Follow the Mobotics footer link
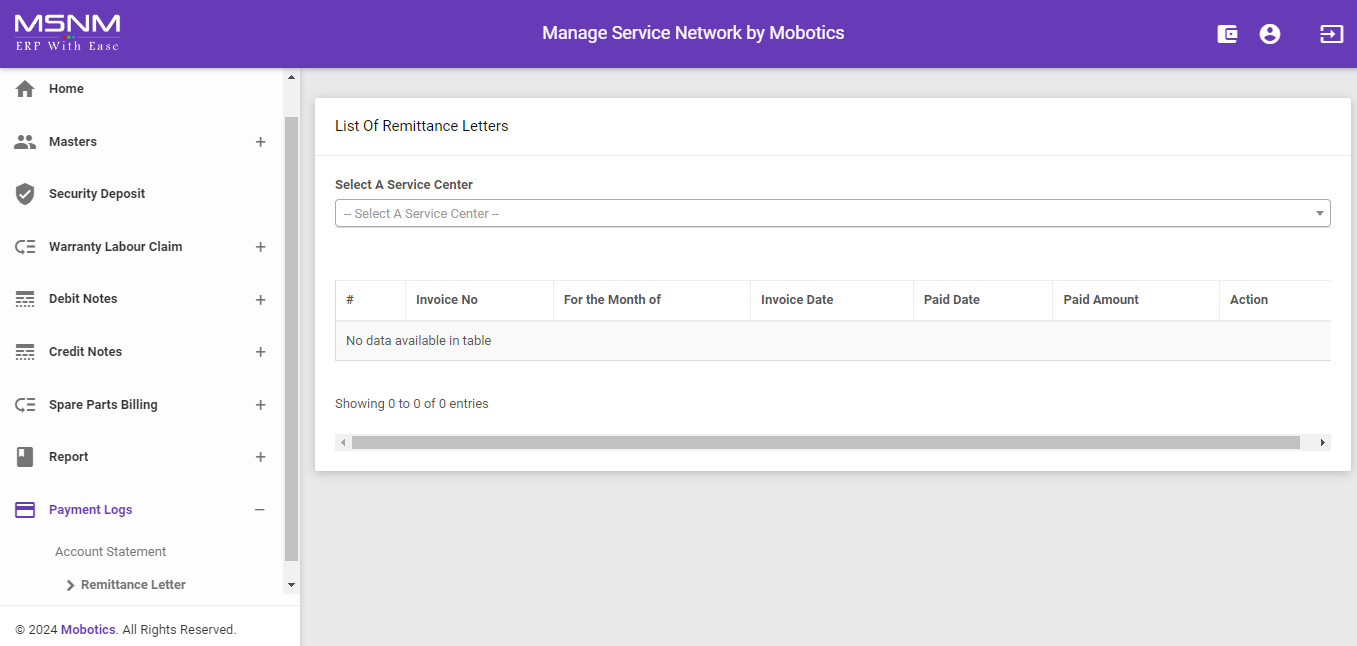1357x646 pixels. pyautogui.click(x=88, y=630)
